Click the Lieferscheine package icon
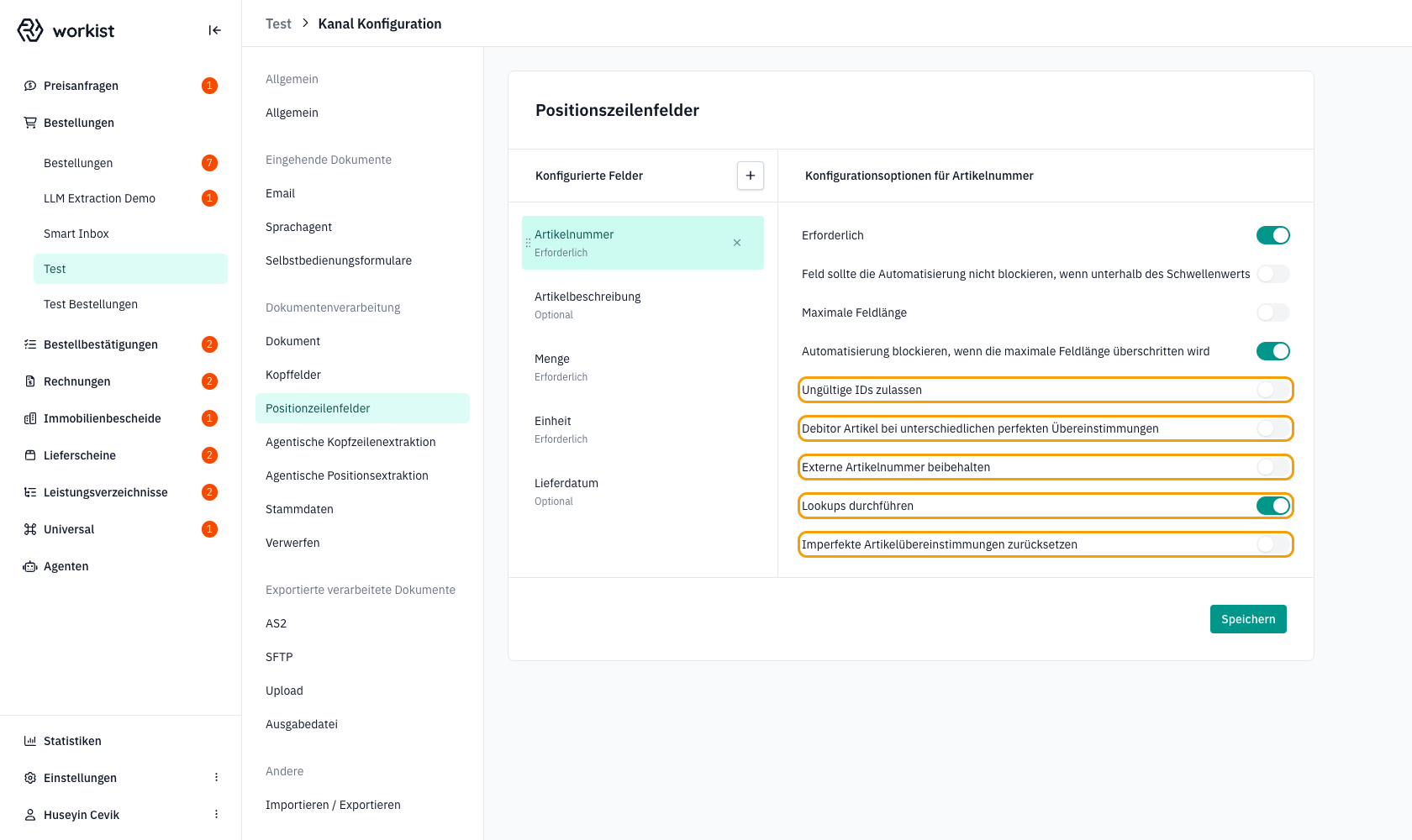This screenshot has height=840, width=1412. (x=30, y=455)
